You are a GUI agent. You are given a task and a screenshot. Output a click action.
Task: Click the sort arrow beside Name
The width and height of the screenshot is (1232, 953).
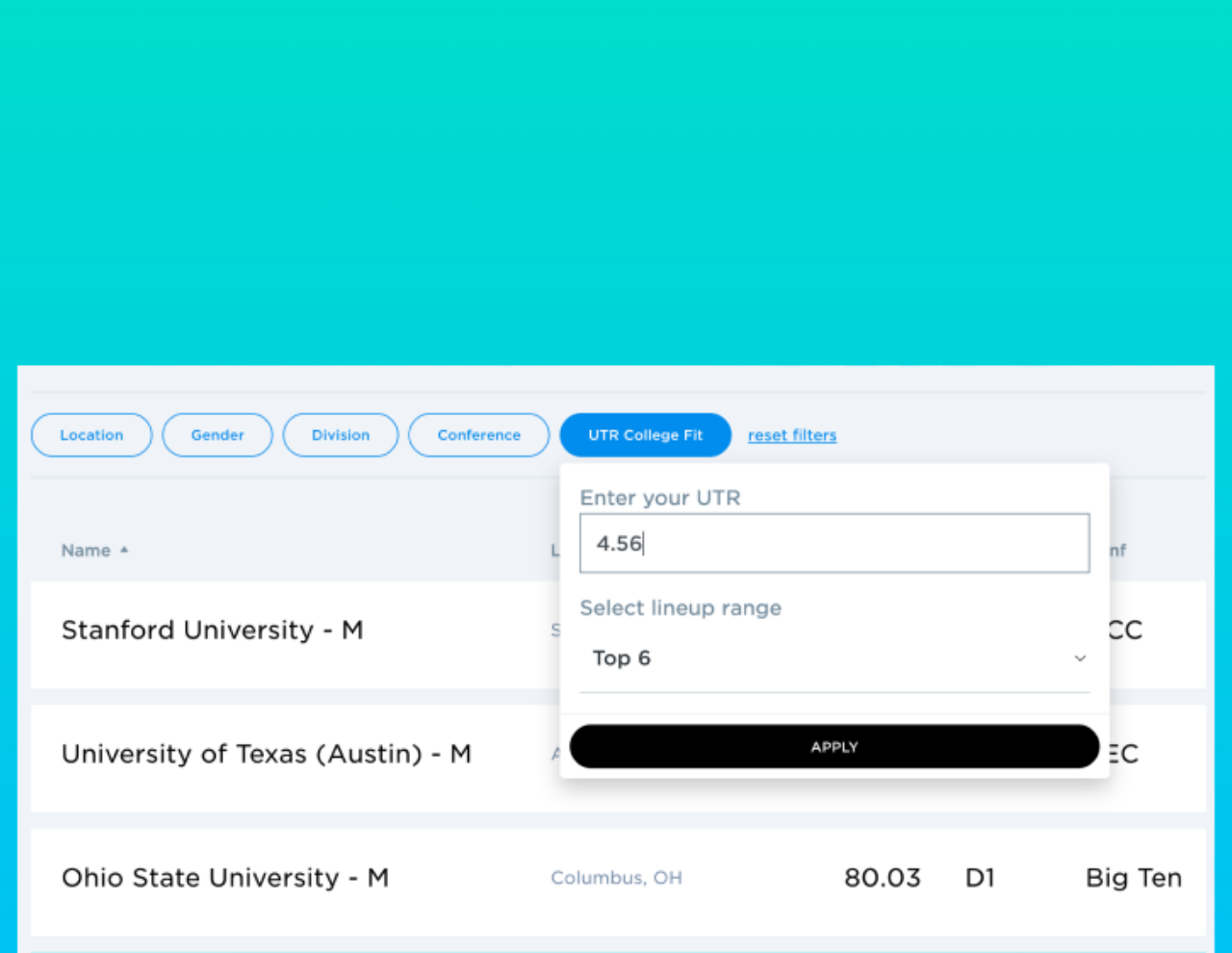point(124,551)
